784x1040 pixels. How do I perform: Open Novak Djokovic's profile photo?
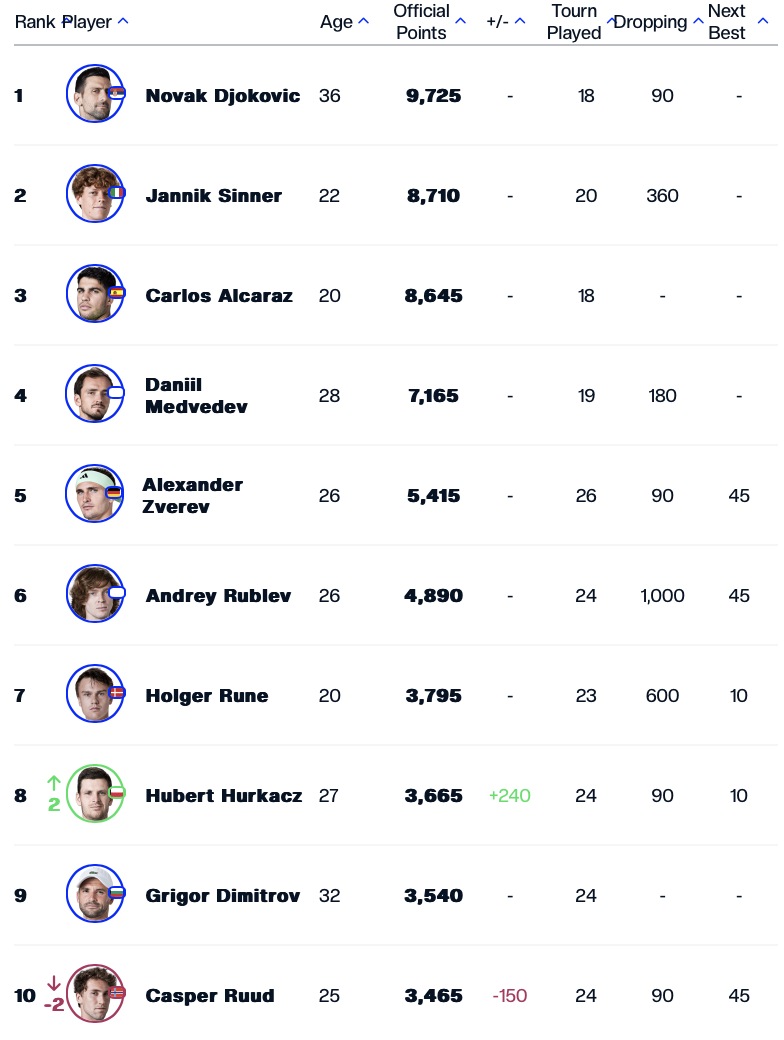[x=93, y=95]
